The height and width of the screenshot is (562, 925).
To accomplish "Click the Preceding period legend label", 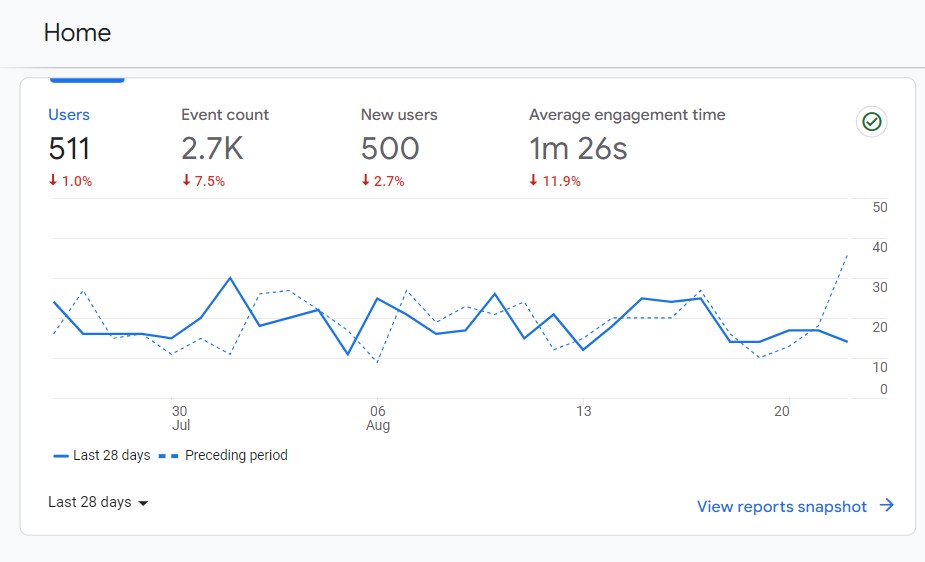I will [x=236, y=456].
